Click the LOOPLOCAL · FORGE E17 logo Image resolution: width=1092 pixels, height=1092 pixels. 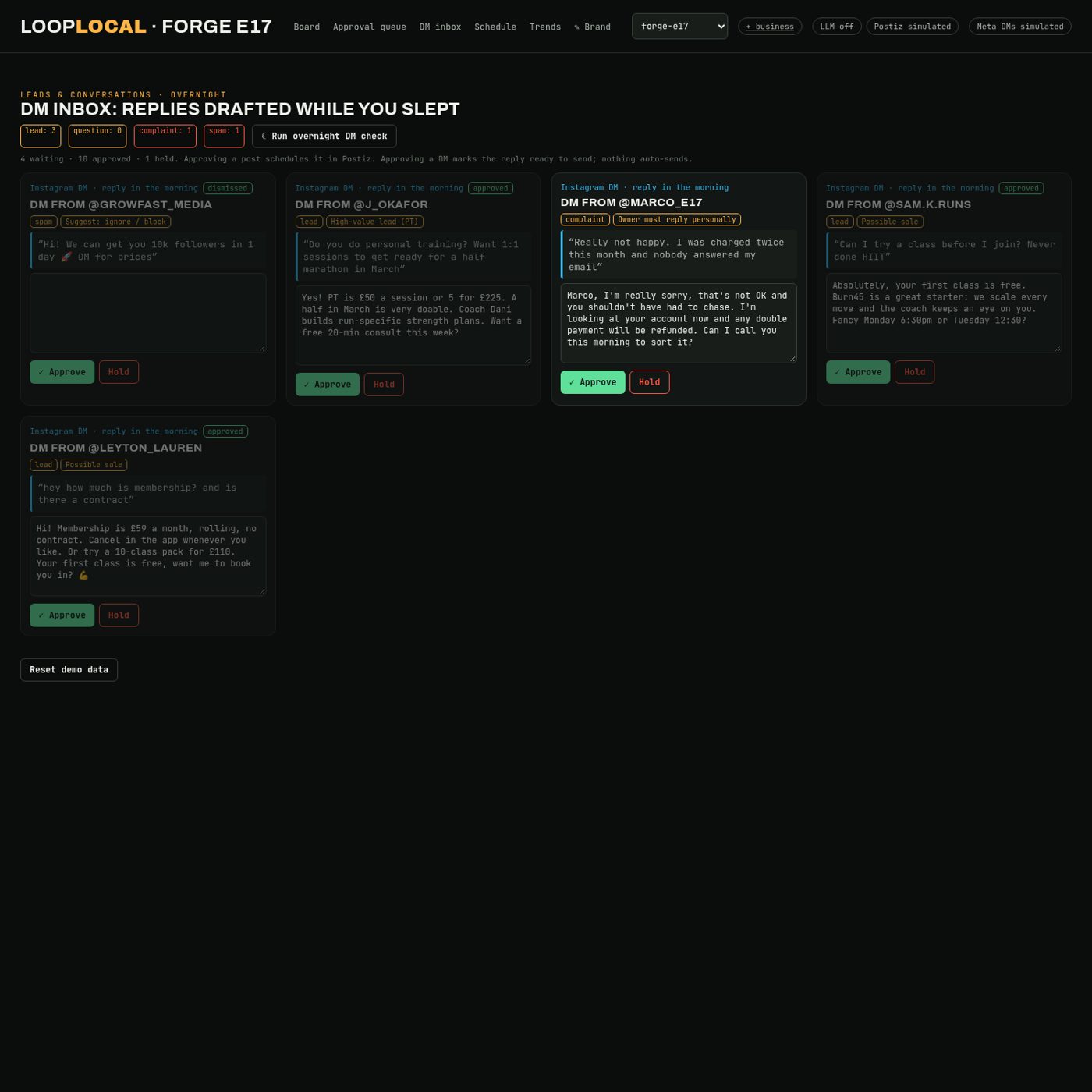coord(146,27)
